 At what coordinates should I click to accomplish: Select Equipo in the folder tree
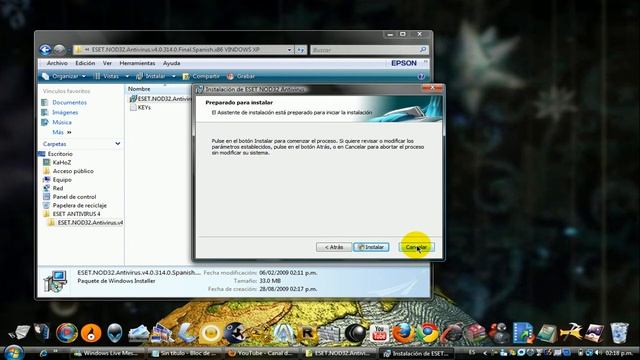(x=62, y=180)
